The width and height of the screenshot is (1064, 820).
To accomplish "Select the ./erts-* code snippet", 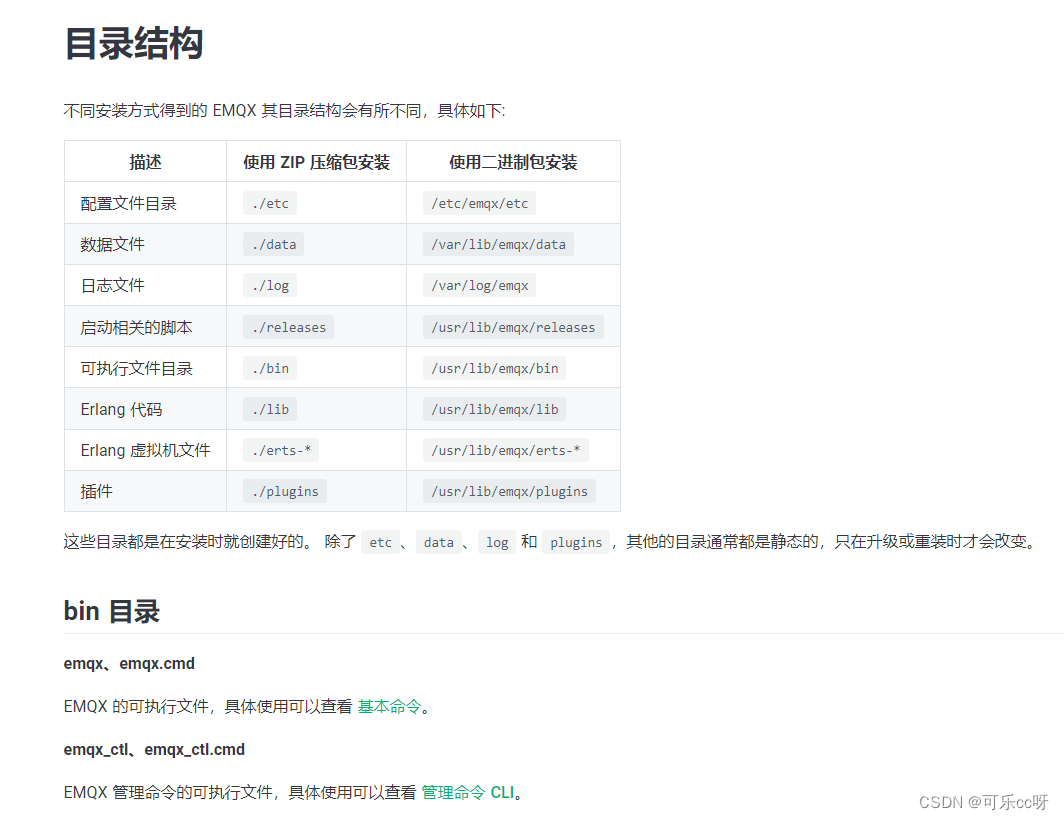I will coord(280,449).
